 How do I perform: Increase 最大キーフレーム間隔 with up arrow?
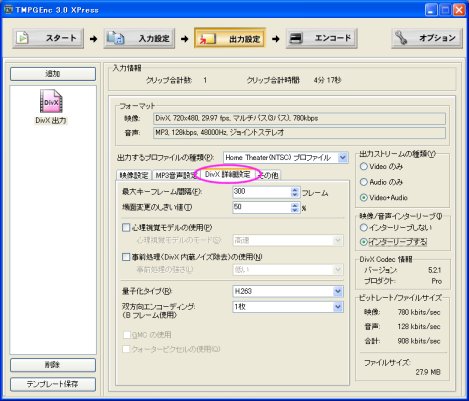click(x=295, y=189)
